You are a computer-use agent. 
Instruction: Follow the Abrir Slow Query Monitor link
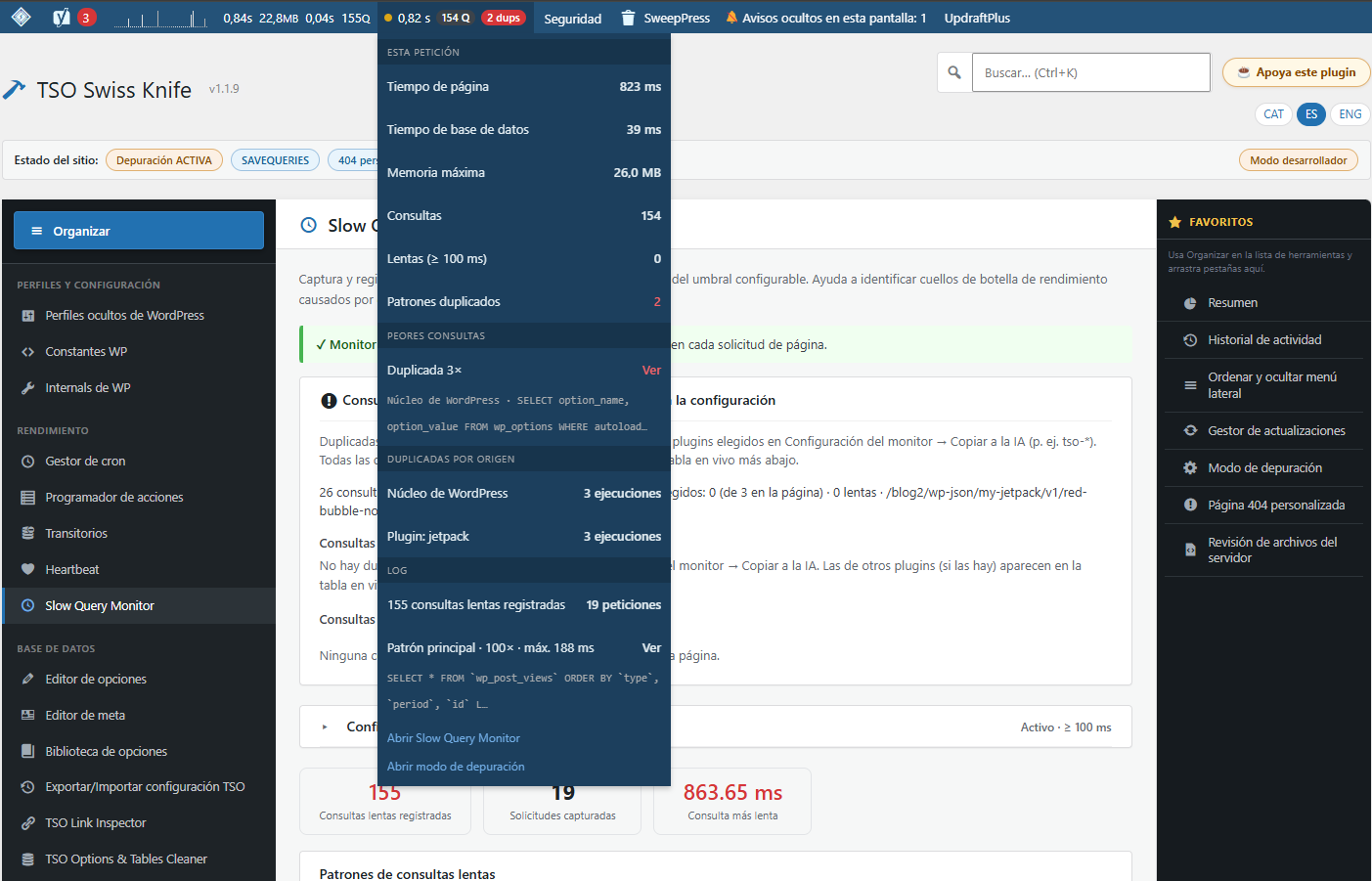click(454, 738)
